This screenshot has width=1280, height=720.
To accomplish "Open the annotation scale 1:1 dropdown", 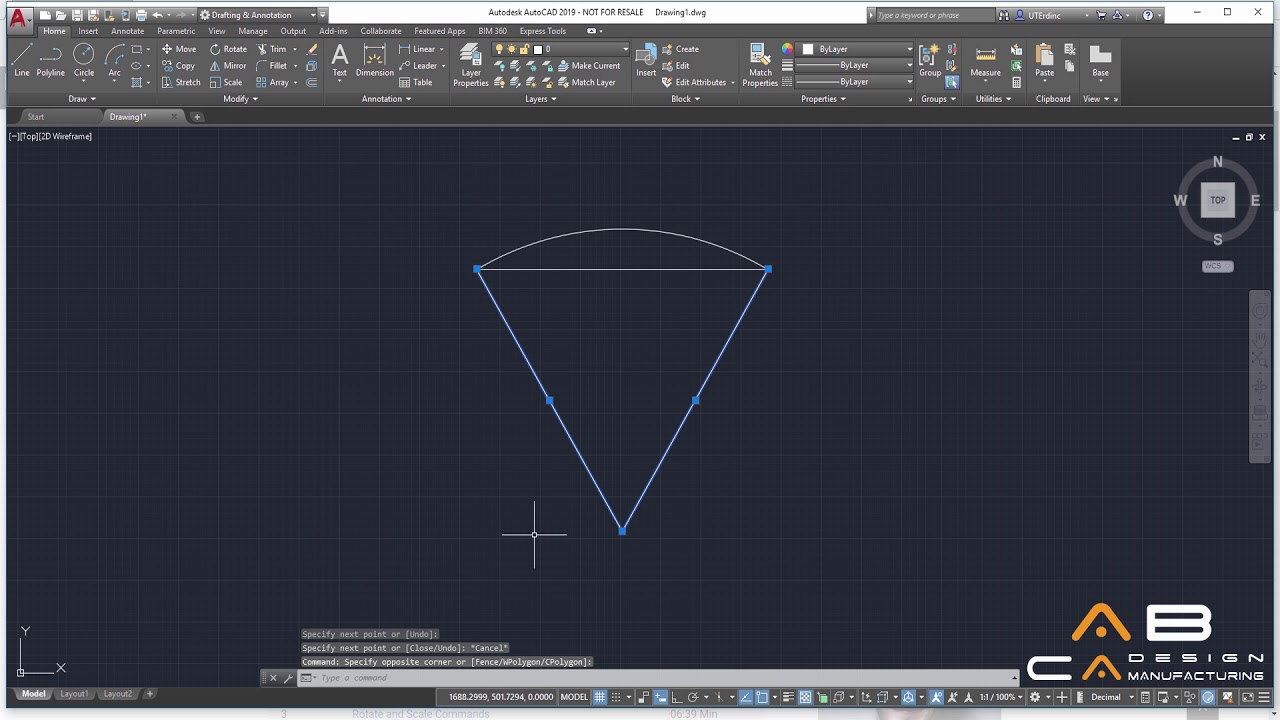I will (x=999, y=697).
